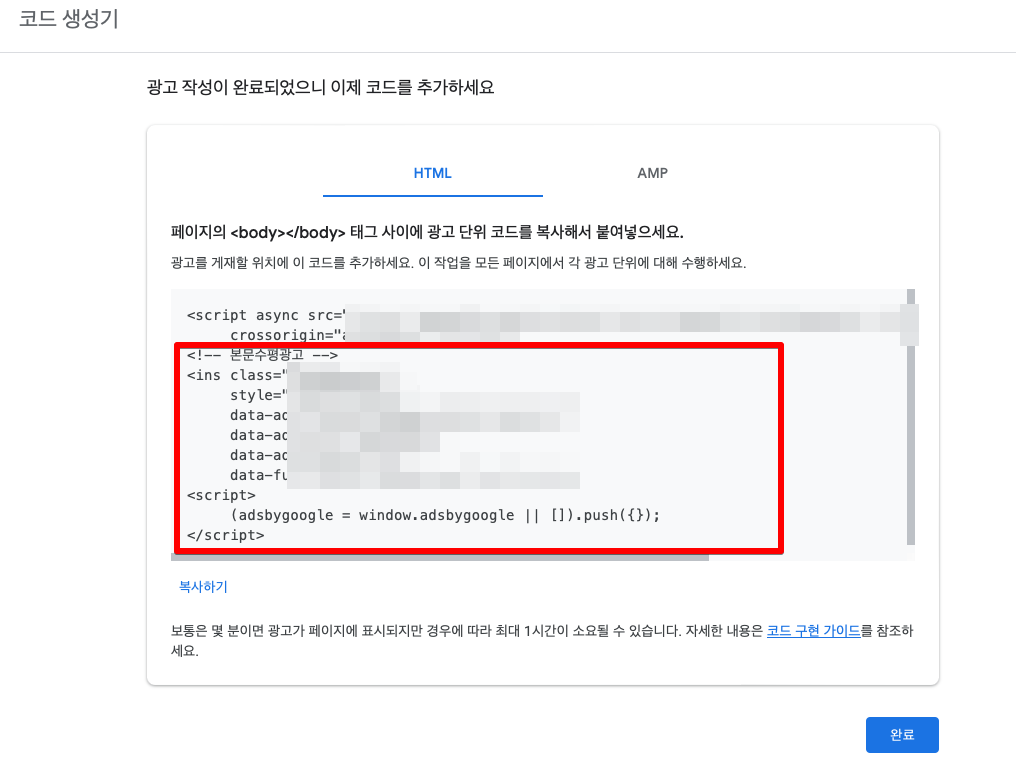The width and height of the screenshot is (1016, 780).
Task: Click the '<!-- 본문수평광고 -->' comment line
Action: pos(262,355)
